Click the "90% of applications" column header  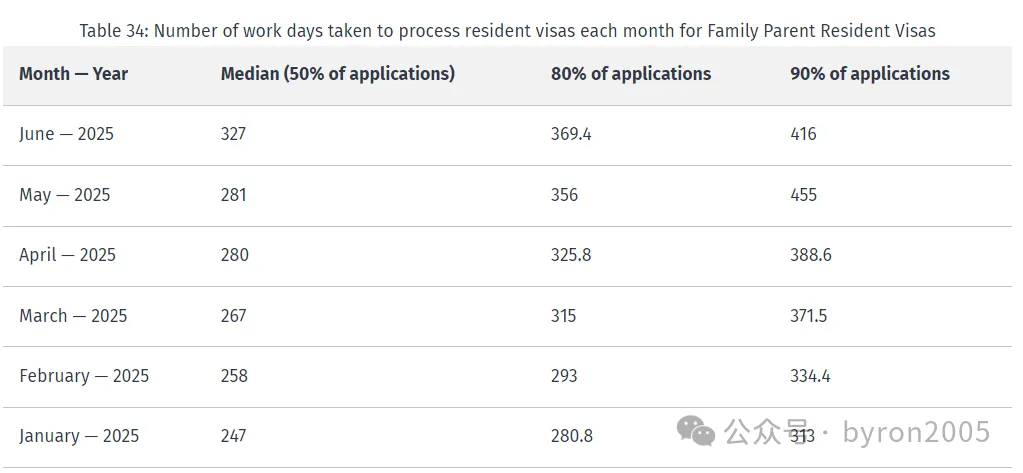click(869, 74)
